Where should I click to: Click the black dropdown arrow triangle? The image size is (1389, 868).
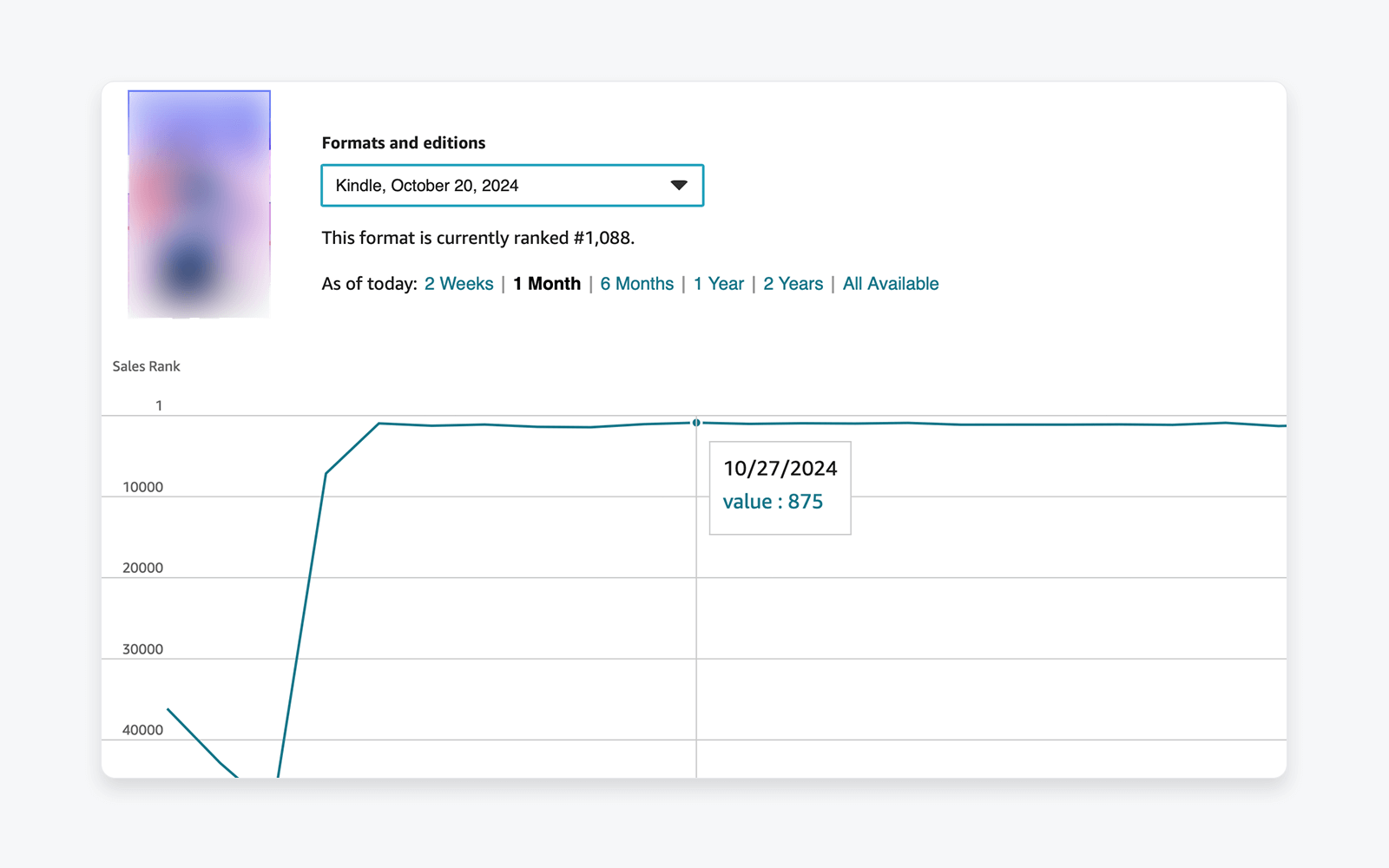point(679,186)
